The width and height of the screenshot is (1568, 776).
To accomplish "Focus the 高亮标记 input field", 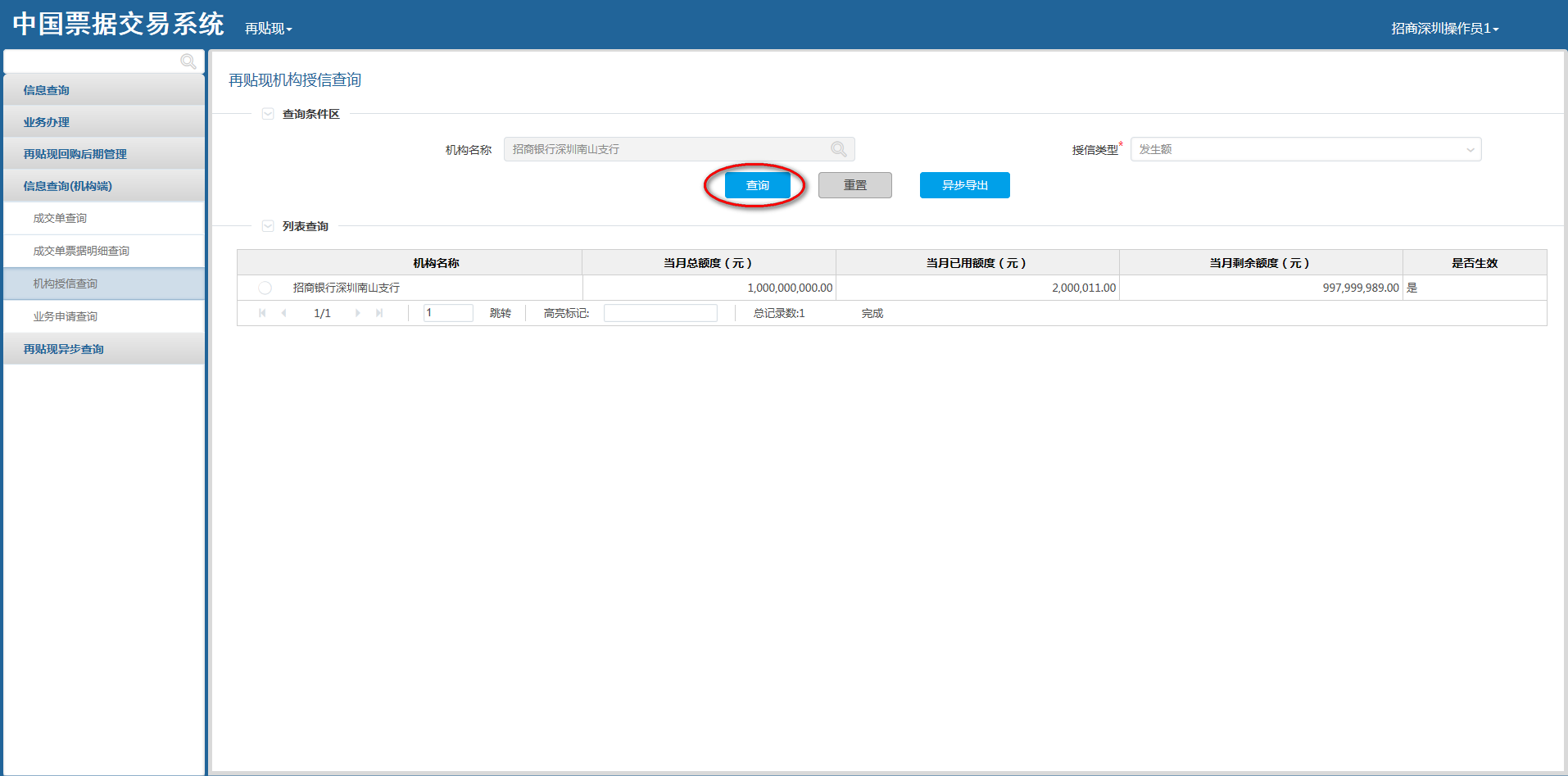I will [x=660, y=313].
